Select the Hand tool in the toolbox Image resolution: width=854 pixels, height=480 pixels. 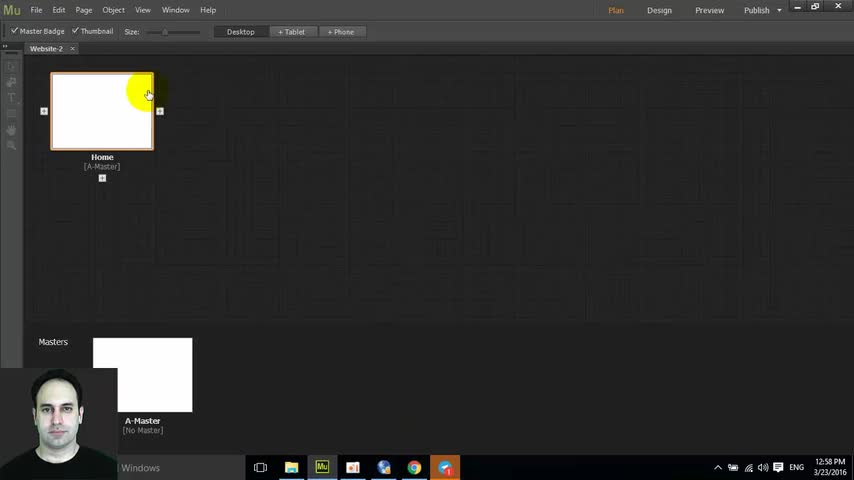coord(11,130)
